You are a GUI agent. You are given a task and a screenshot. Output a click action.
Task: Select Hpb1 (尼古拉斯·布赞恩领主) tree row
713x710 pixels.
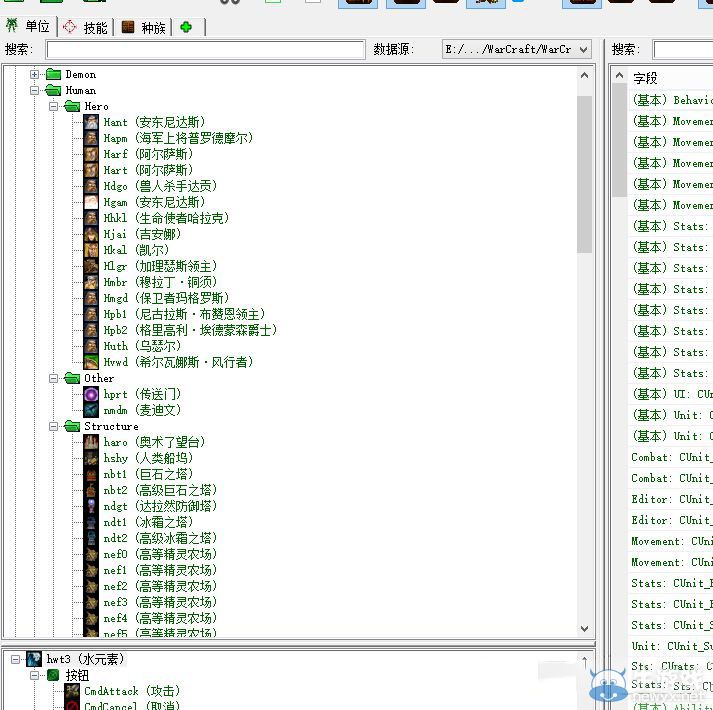tap(174, 314)
